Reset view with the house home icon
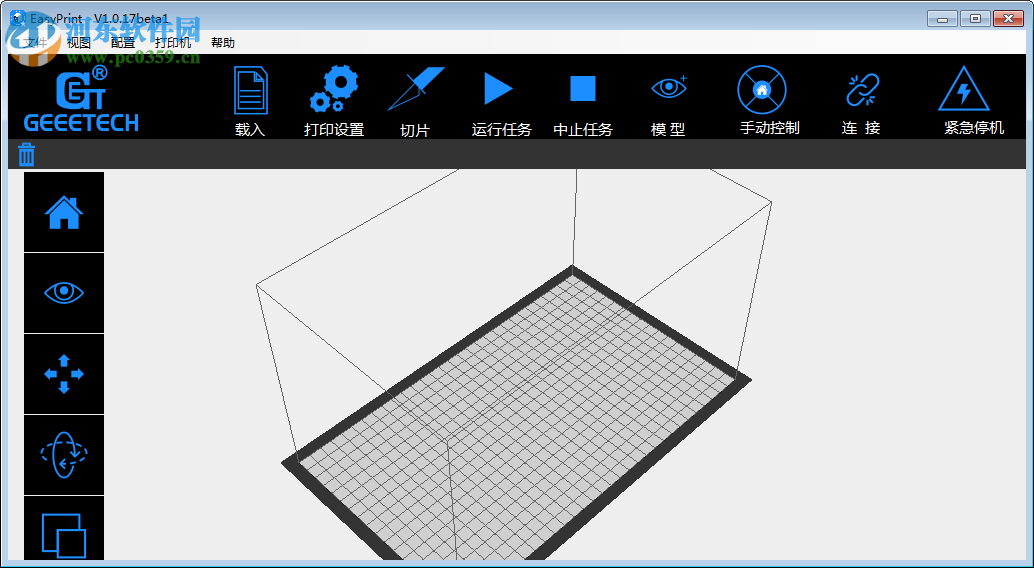The image size is (1034, 568). click(64, 212)
